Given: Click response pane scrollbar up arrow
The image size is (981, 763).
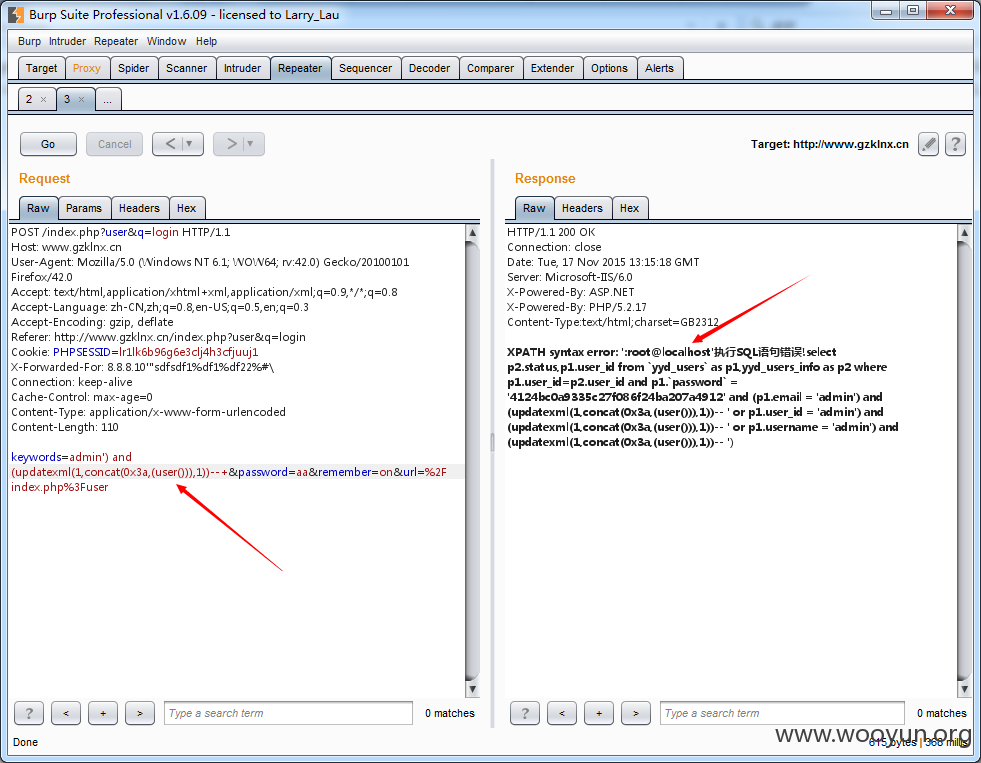Looking at the screenshot, I should (965, 233).
